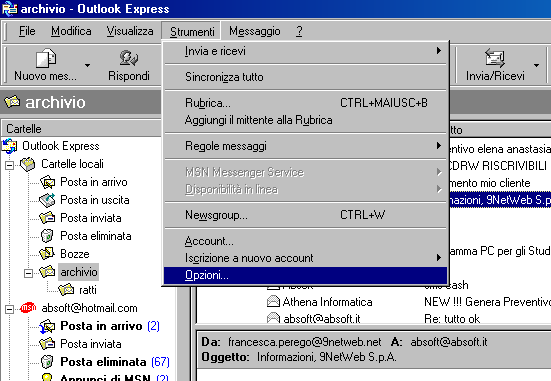Open the Nuovo messaggio dropdown arrow
The height and width of the screenshot is (381, 551).
coord(87,65)
